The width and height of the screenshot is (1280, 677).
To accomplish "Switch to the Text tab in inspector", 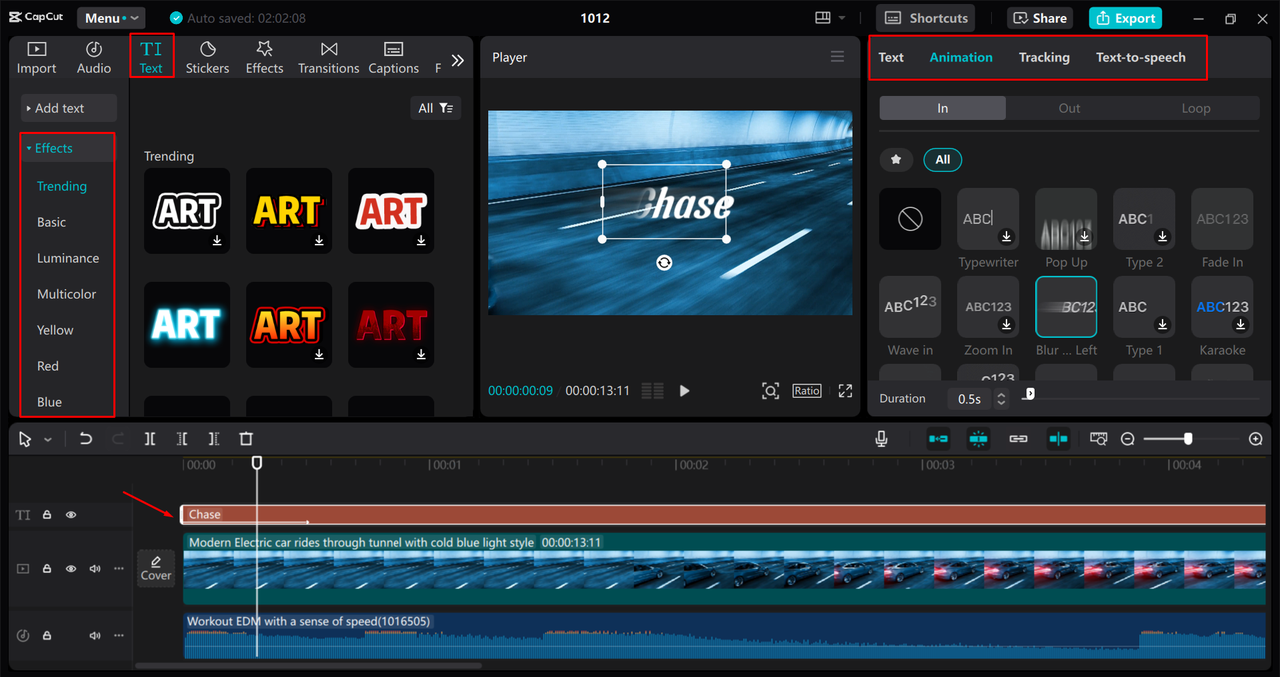I will [891, 57].
